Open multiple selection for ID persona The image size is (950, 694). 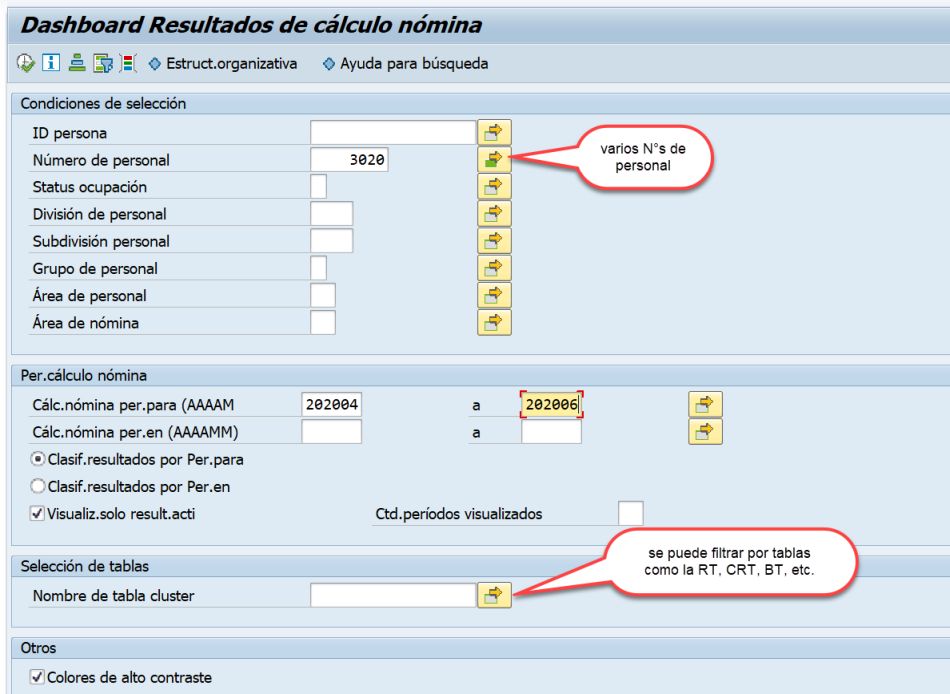tap(494, 132)
